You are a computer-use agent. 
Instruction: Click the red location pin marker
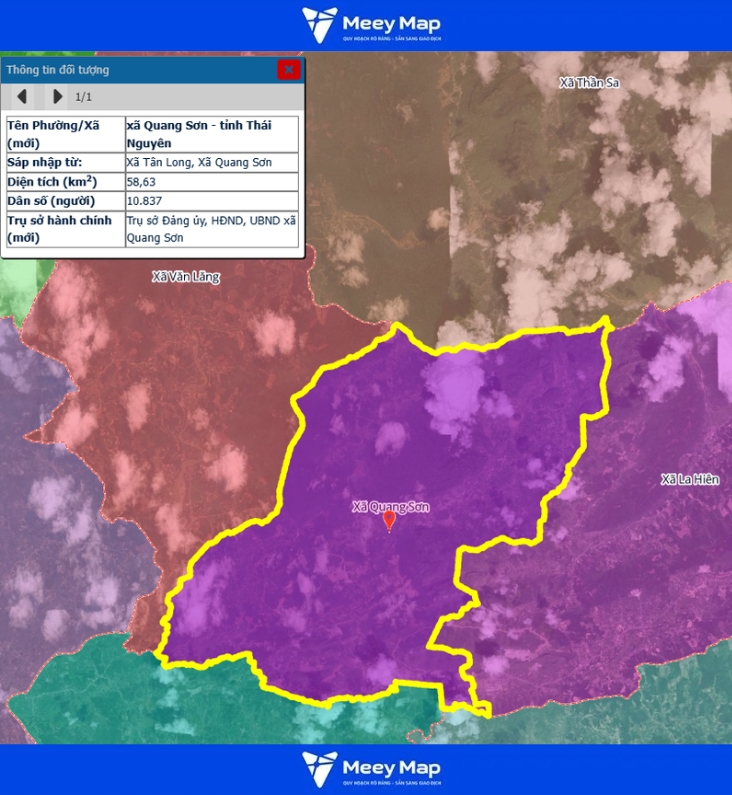click(390, 520)
